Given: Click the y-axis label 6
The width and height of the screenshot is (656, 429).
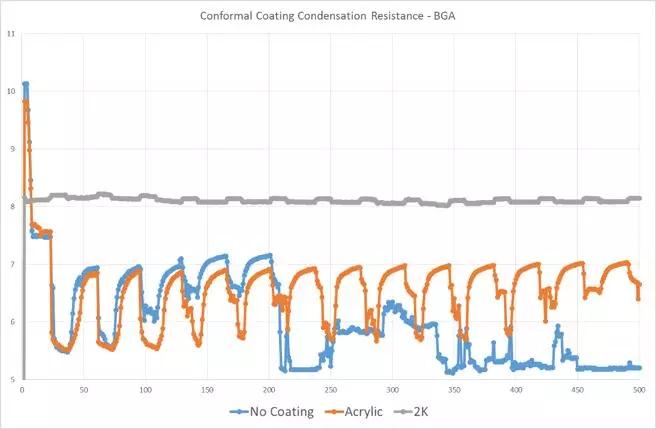Looking at the screenshot, I should (x=12, y=322).
